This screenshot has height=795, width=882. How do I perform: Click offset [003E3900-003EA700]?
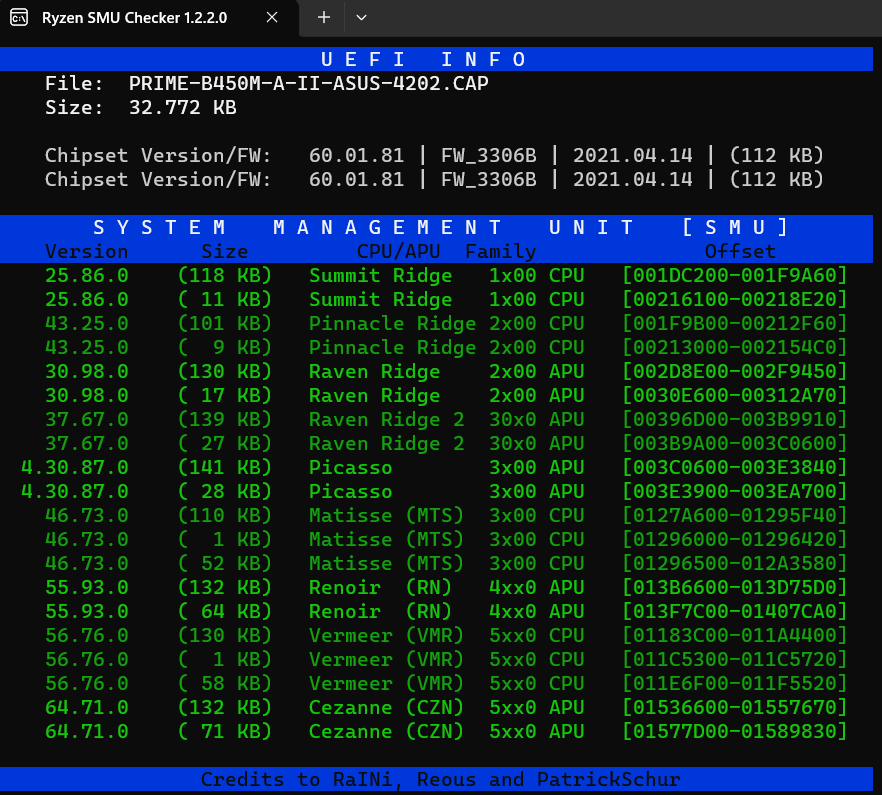point(734,491)
